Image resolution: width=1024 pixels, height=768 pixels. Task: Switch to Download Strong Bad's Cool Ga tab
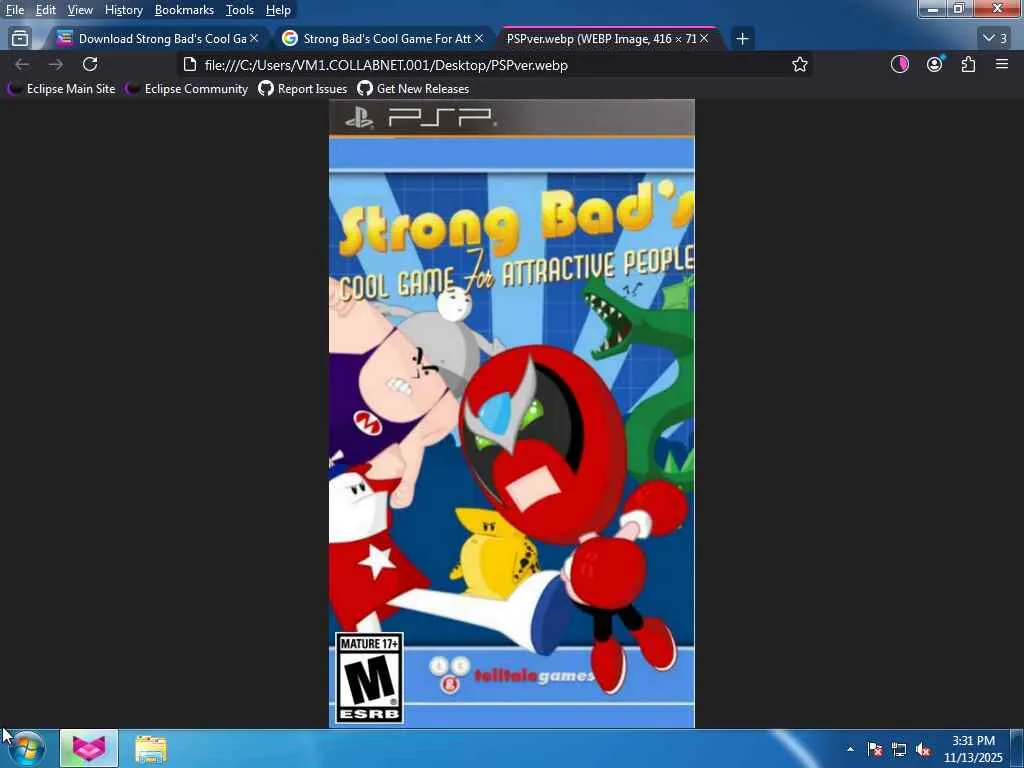pyautogui.click(x=157, y=39)
